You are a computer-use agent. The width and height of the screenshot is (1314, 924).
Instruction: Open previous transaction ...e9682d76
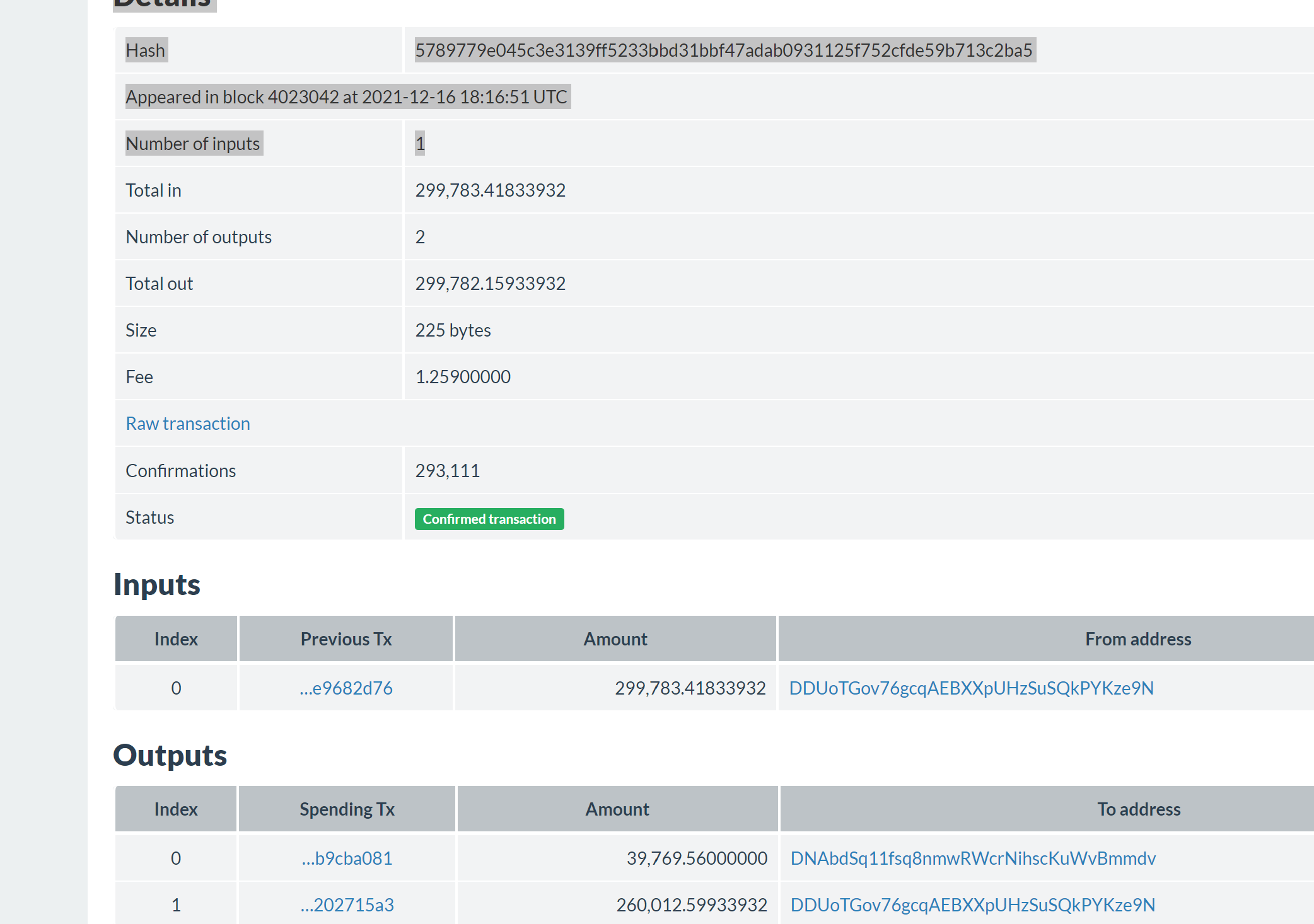[346, 688]
